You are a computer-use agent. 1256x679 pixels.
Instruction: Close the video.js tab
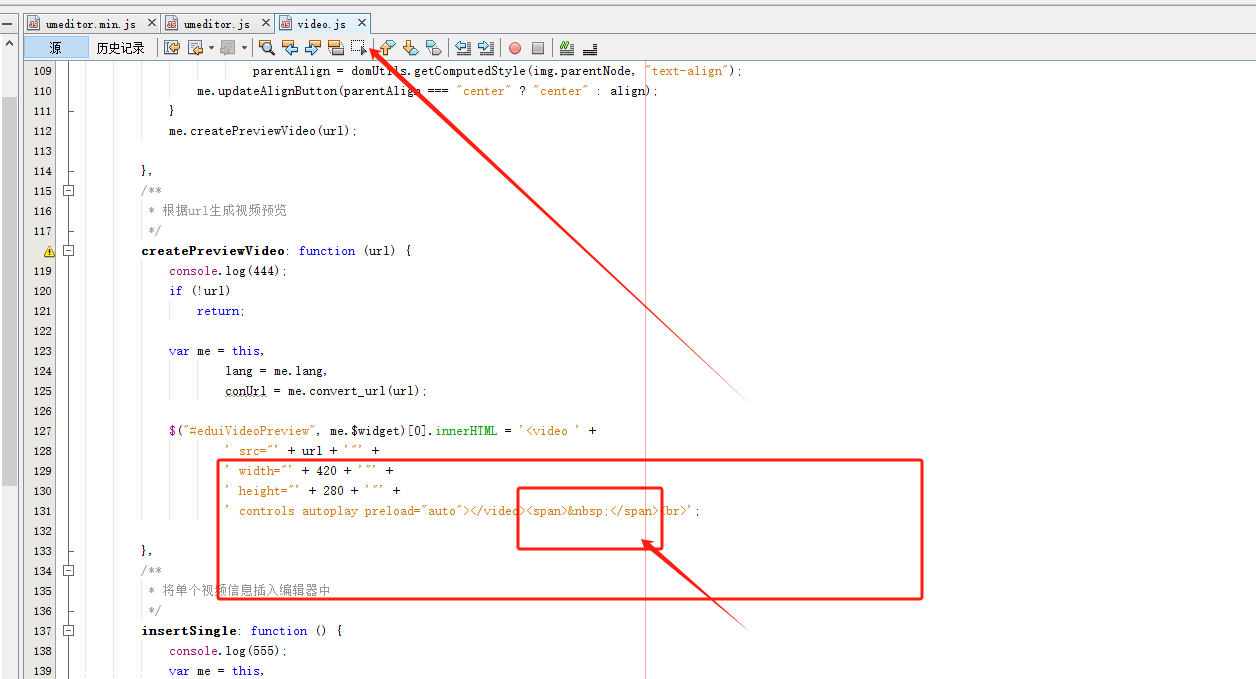361,23
